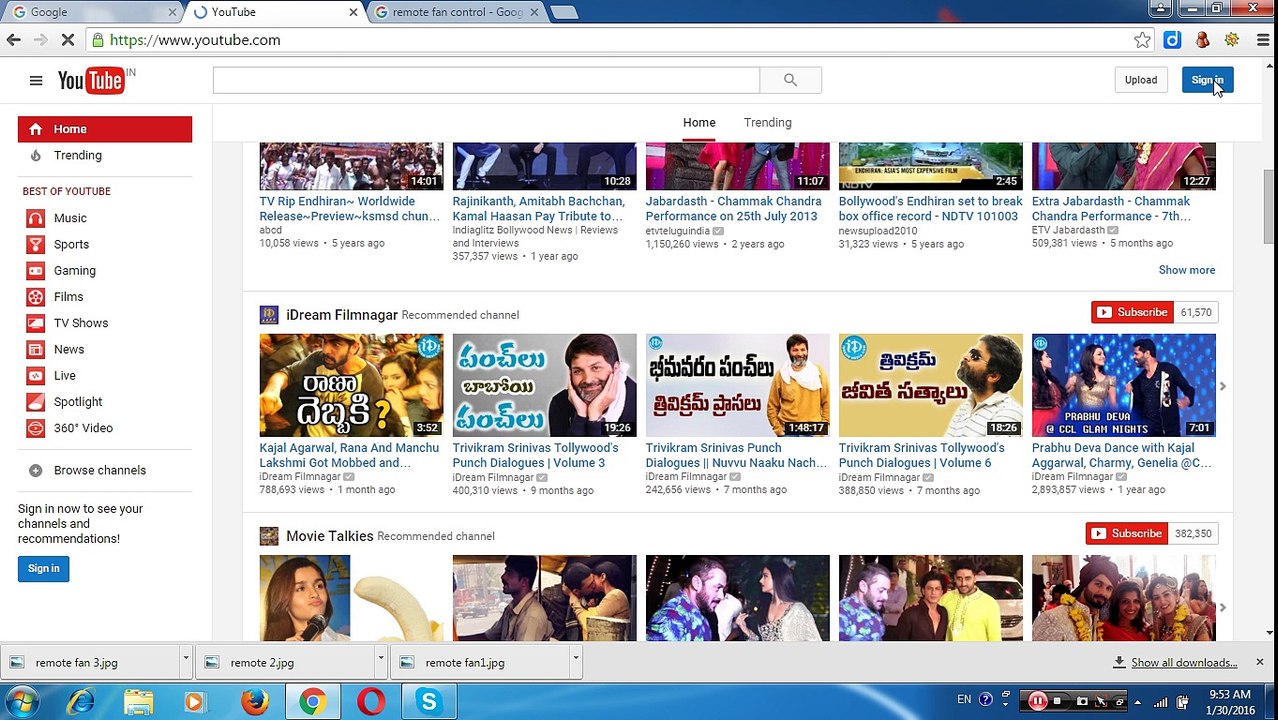Open newsupload2010 channel link
The image size is (1278, 720).
click(x=877, y=230)
